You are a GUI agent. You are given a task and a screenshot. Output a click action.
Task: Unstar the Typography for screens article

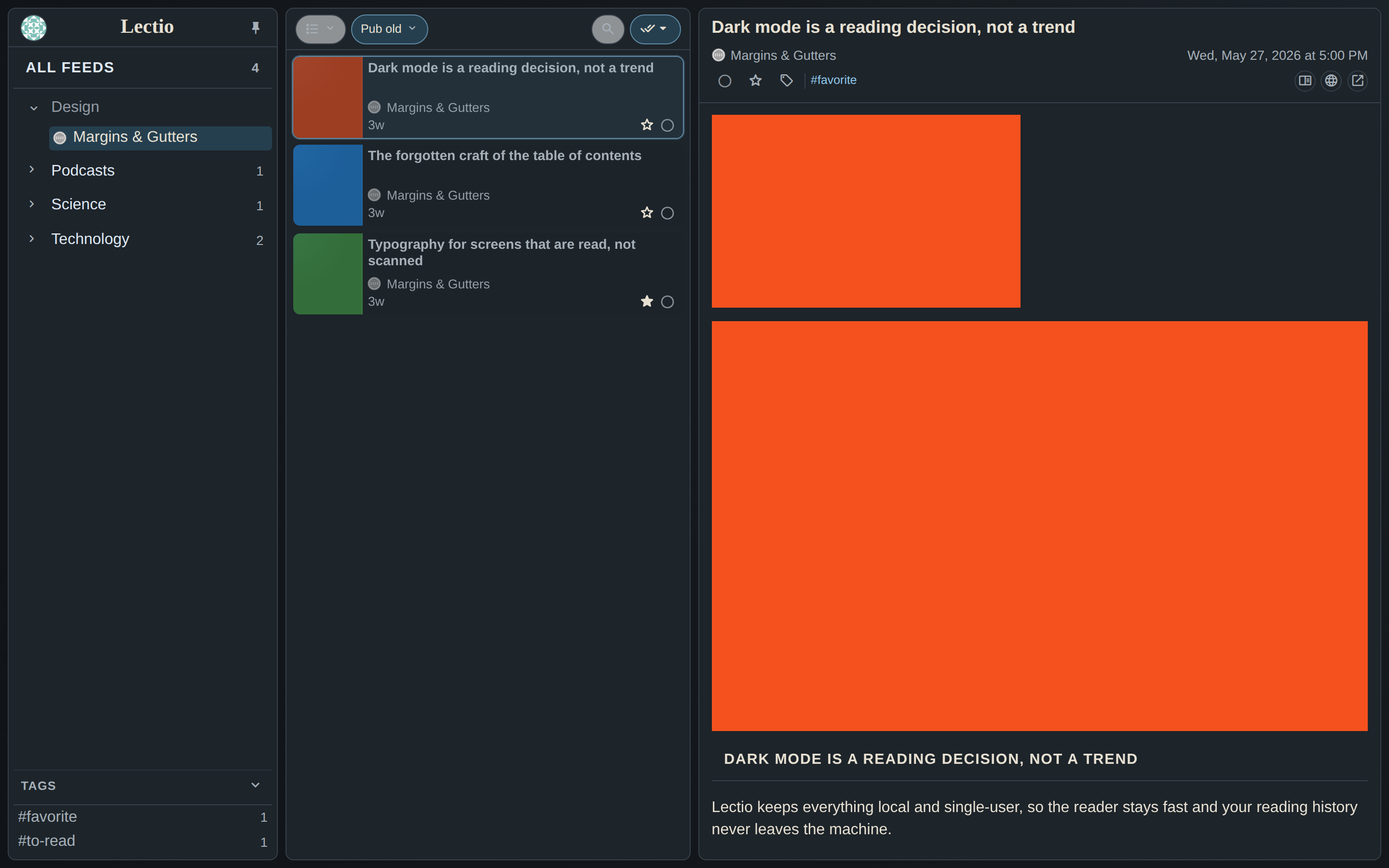point(647,301)
